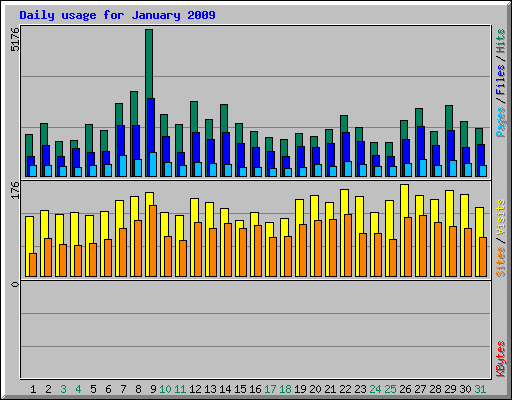Viewport: 512px width, 400px height.
Task: Click the Hits legend label
Action: 501,41
